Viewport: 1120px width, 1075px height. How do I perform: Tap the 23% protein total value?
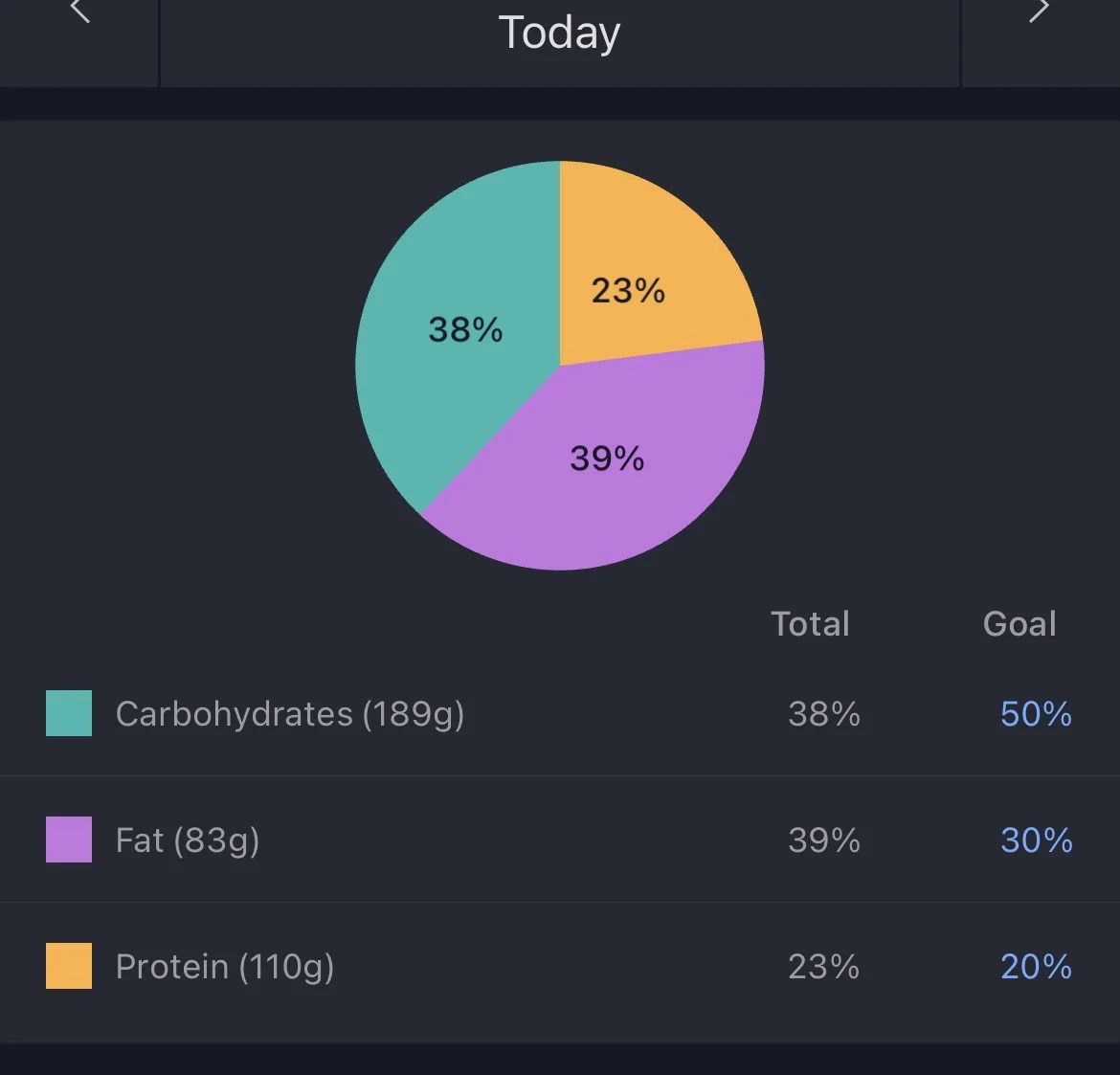click(x=823, y=967)
